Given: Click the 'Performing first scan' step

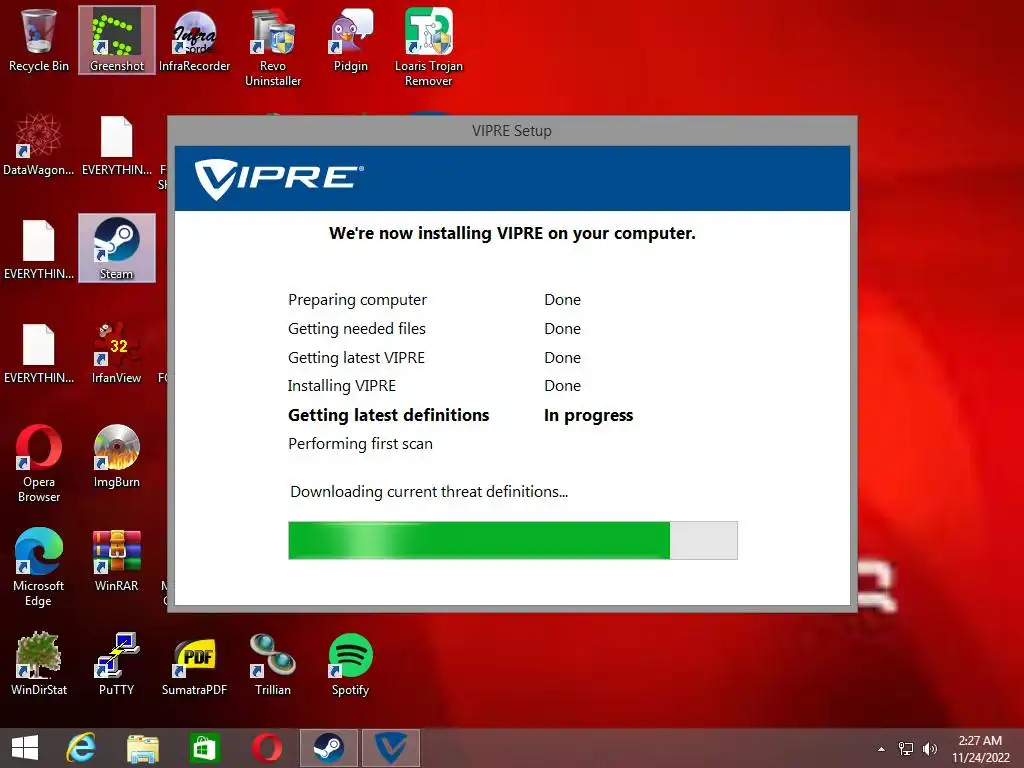Looking at the screenshot, I should [360, 444].
